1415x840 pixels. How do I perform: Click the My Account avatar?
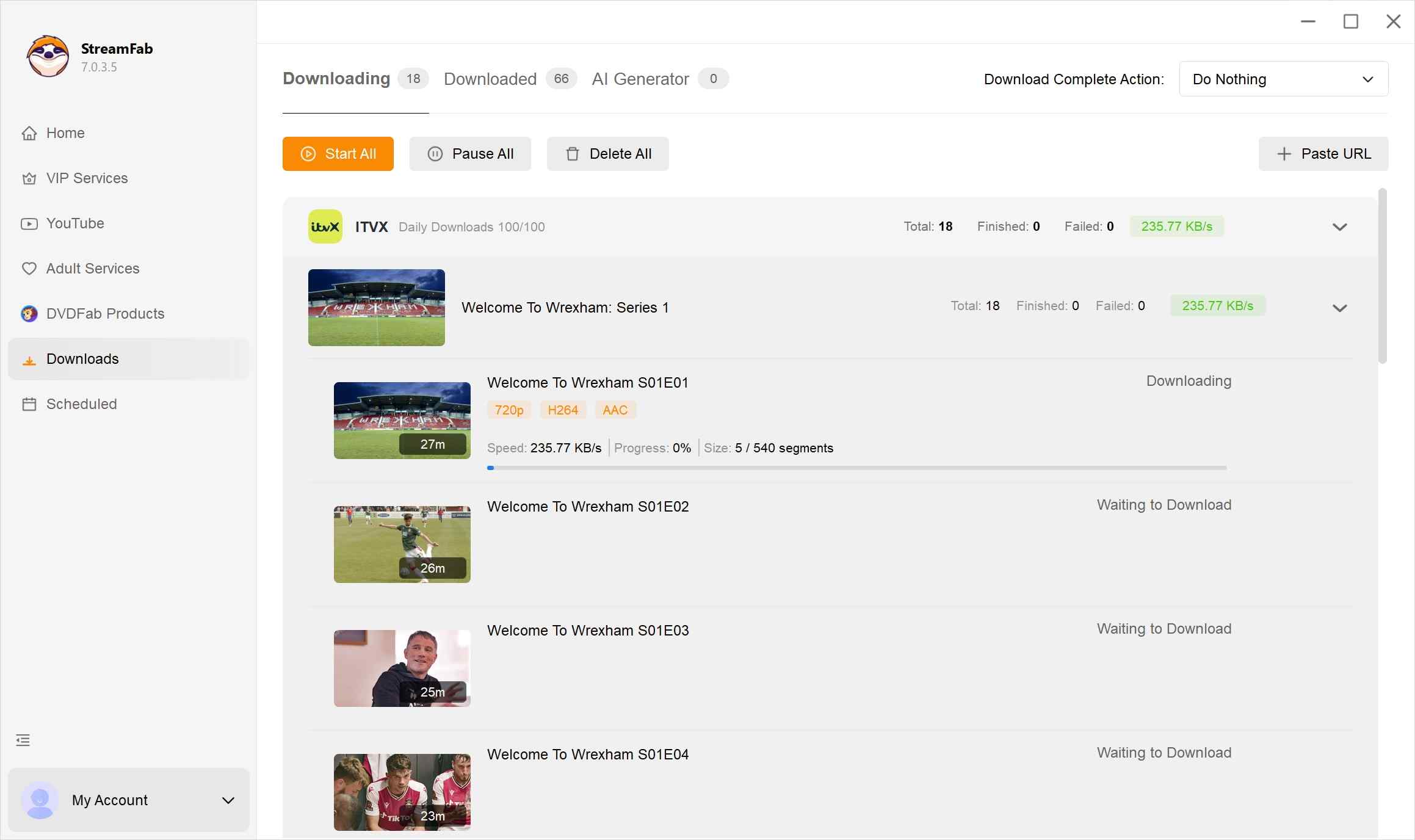[x=40, y=800]
